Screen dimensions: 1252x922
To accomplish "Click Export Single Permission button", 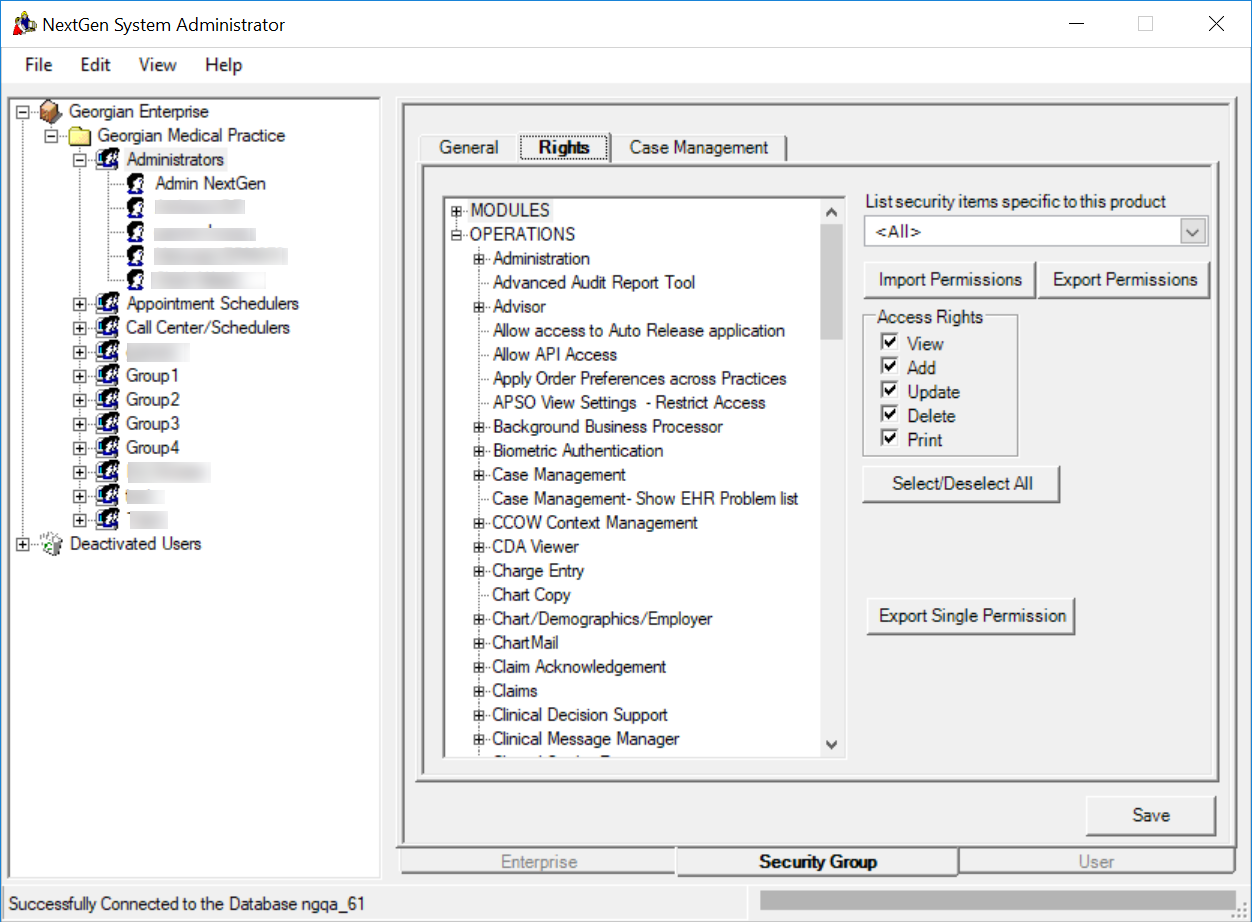I will 972,616.
